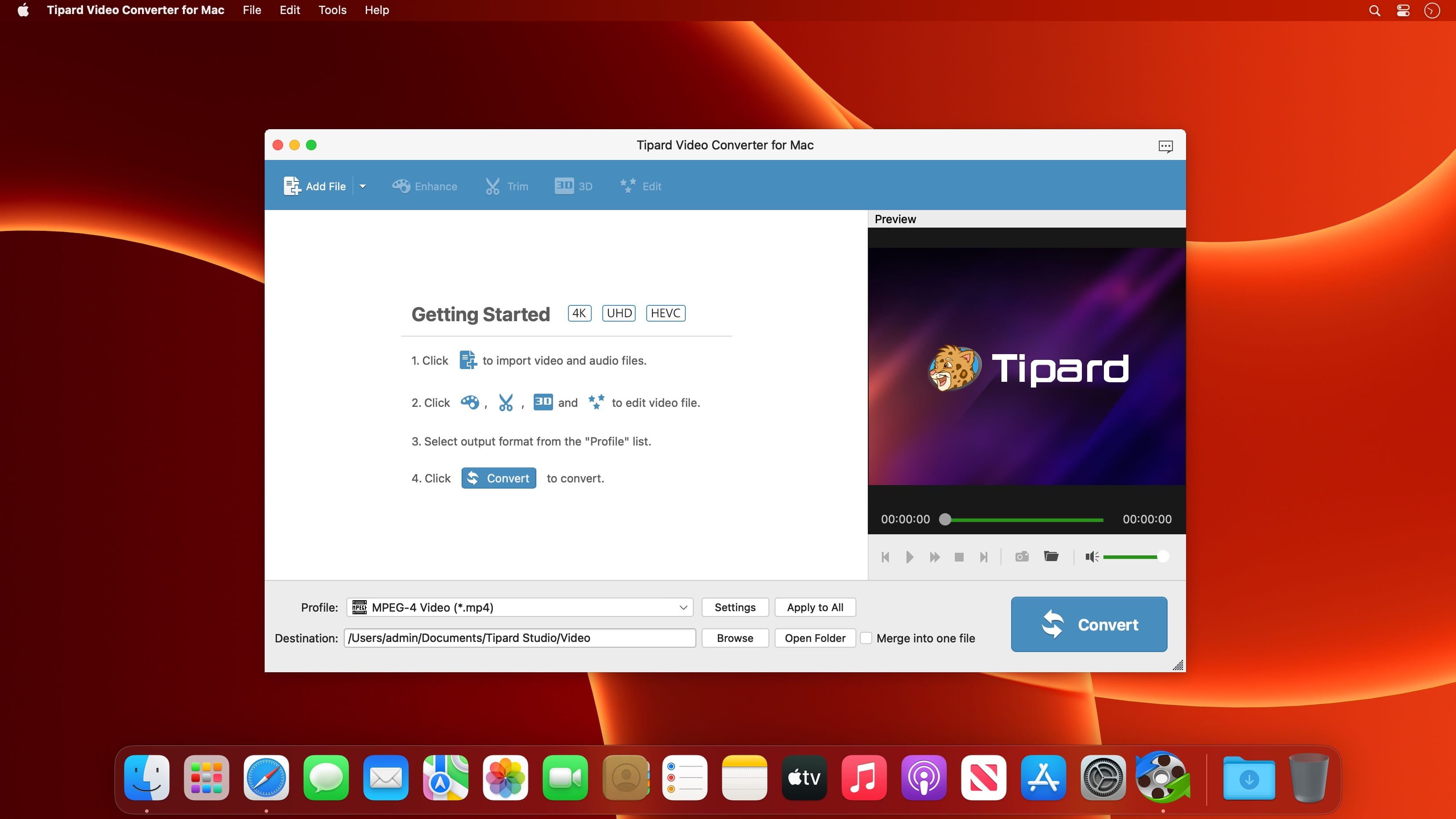Enable Merge into one file checkbox
The height and width of the screenshot is (819, 1456).
(x=865, y=638)
